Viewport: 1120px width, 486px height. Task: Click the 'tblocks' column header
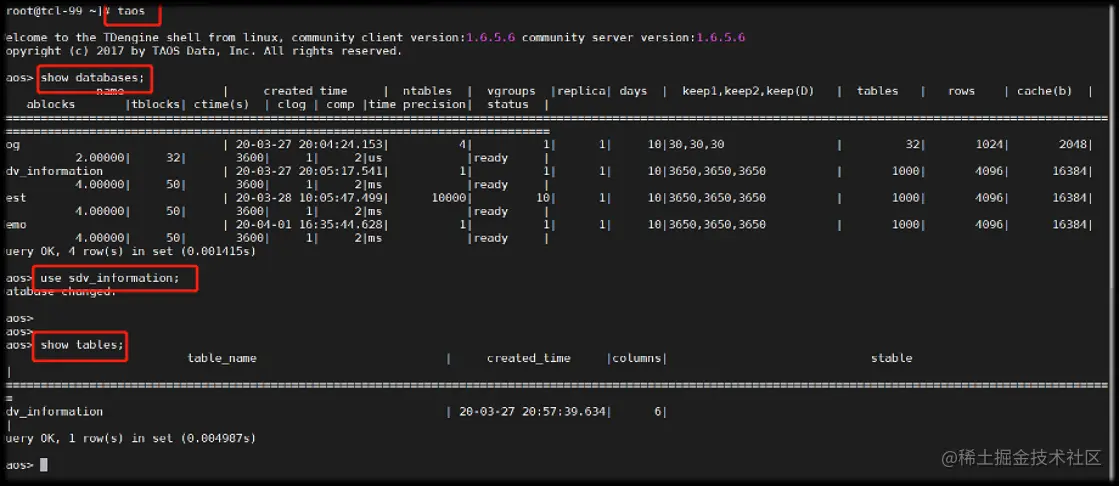(x=155, y=104)
